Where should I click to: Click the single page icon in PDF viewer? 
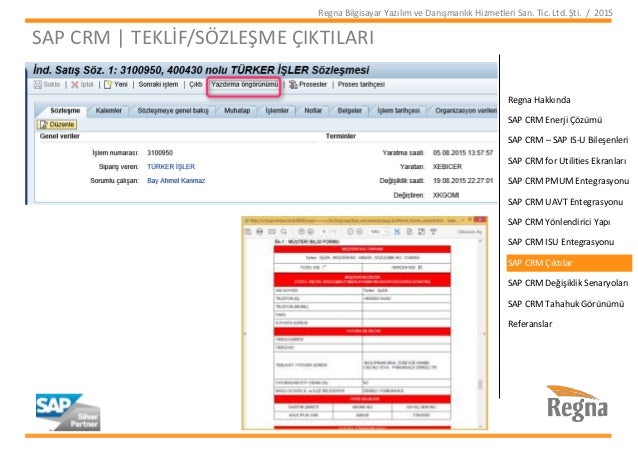[409, 232]
